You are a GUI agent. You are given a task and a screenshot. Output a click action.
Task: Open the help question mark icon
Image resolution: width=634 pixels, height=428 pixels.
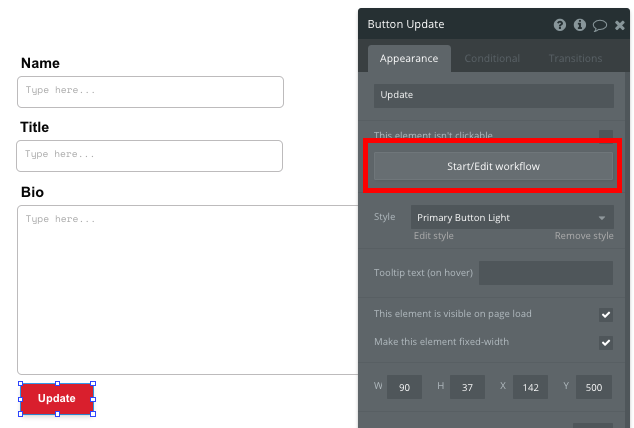click(x=560, y=25)
